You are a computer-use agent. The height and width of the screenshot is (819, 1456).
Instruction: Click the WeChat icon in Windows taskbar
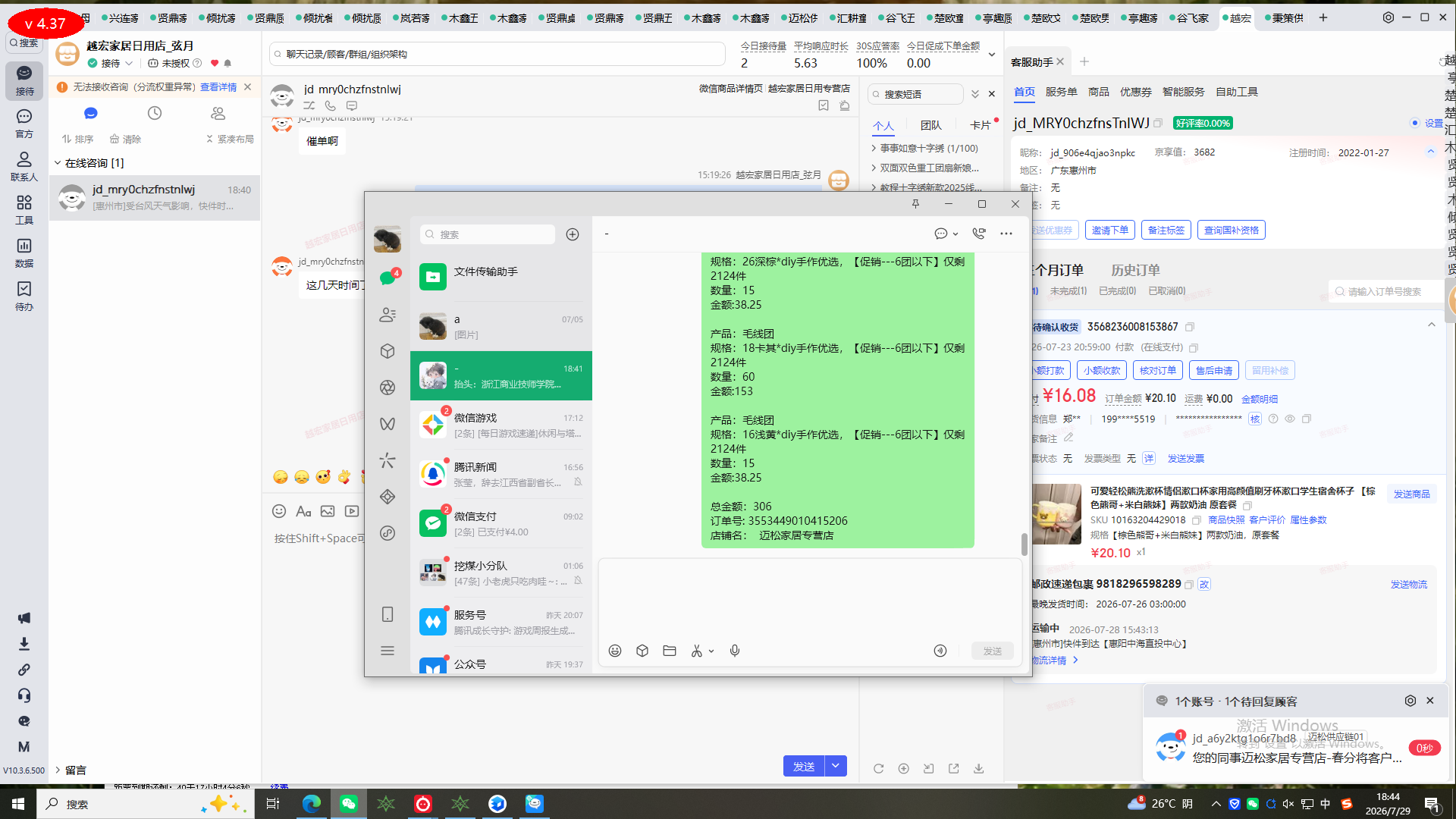(349, 804)
